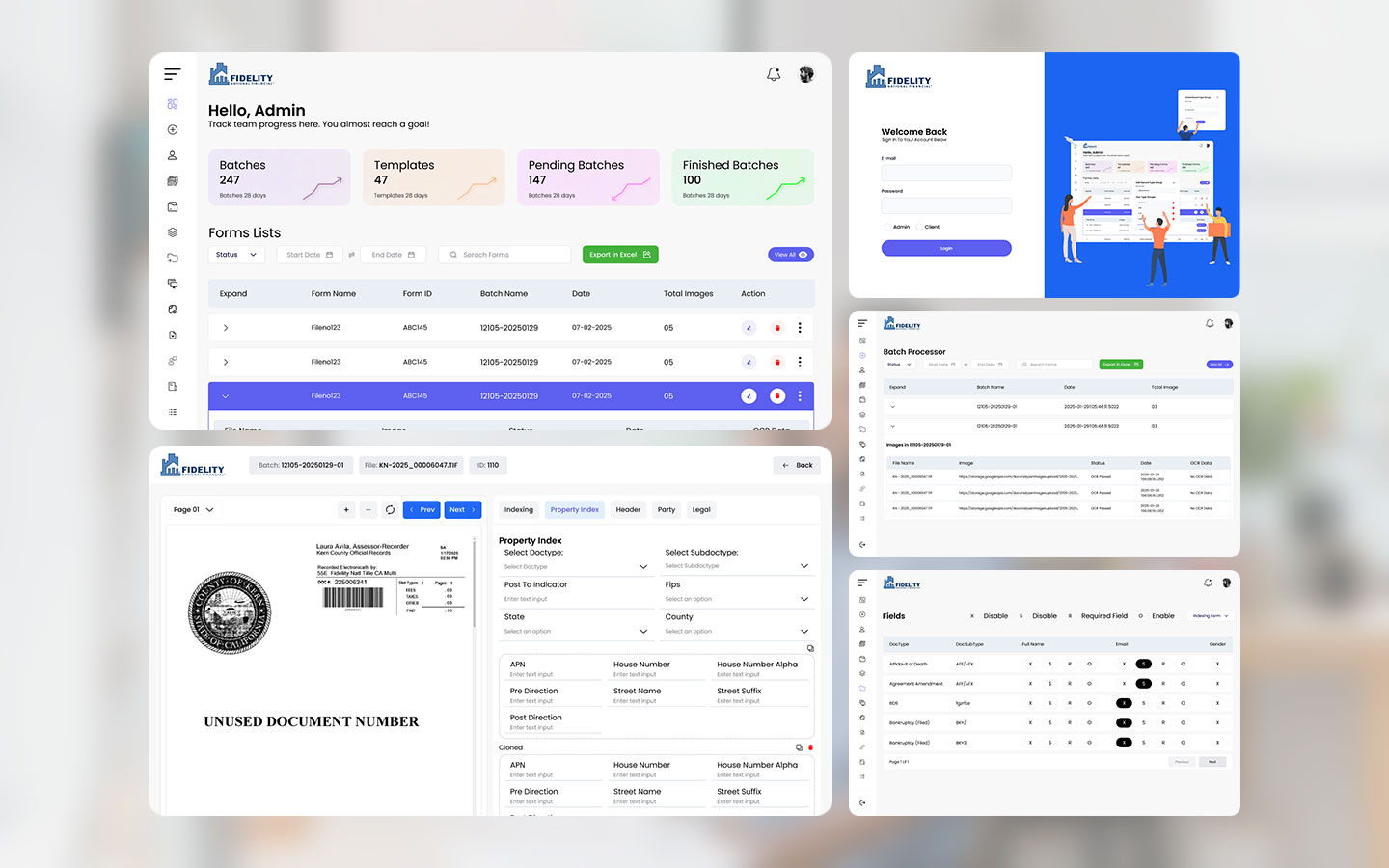This screenshot has height=868, width=1389.
Task: Open the three-dot menu in the second forms row
Action: click(800, 362)
